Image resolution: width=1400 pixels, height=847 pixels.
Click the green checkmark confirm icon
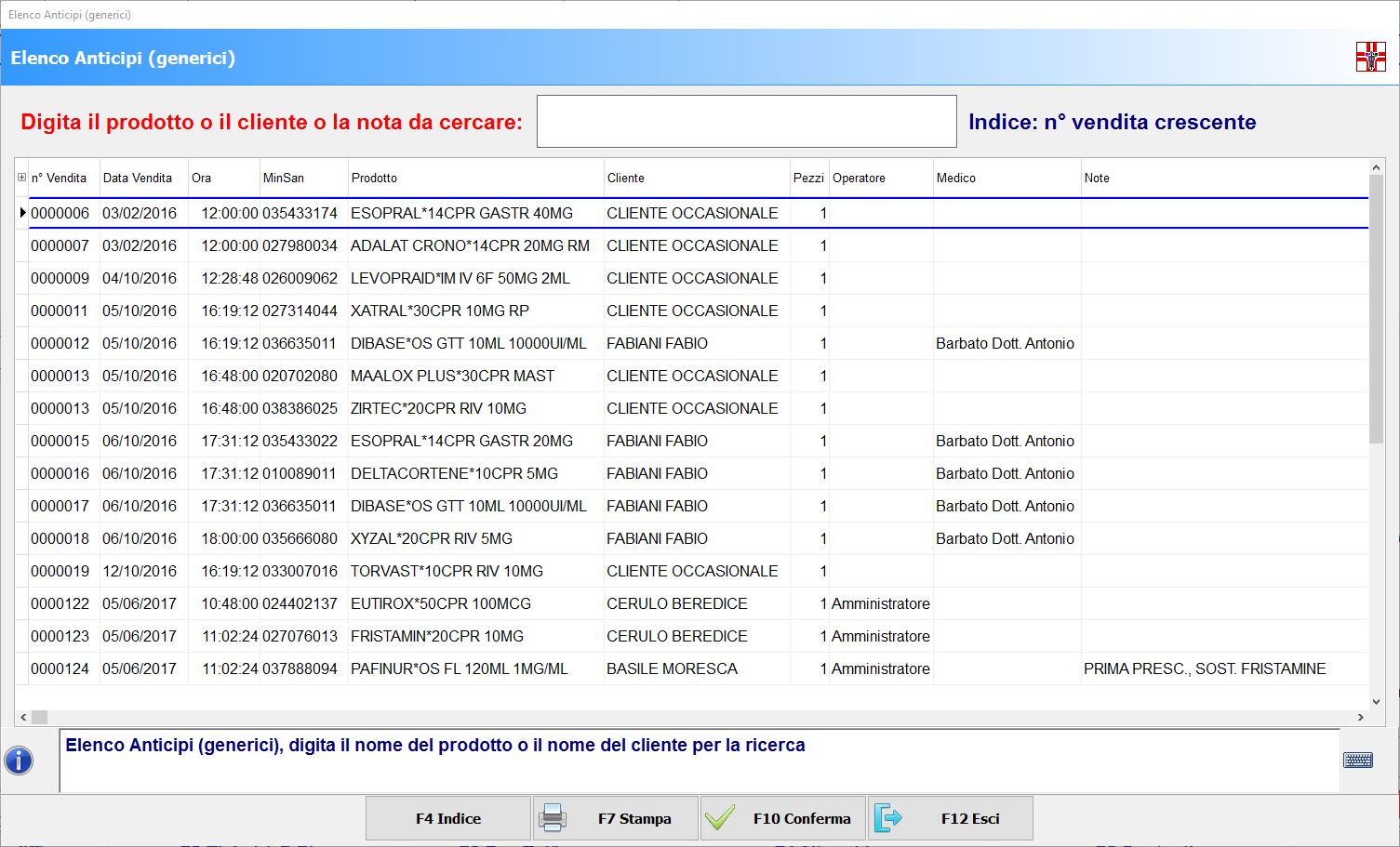coord(720,818)
